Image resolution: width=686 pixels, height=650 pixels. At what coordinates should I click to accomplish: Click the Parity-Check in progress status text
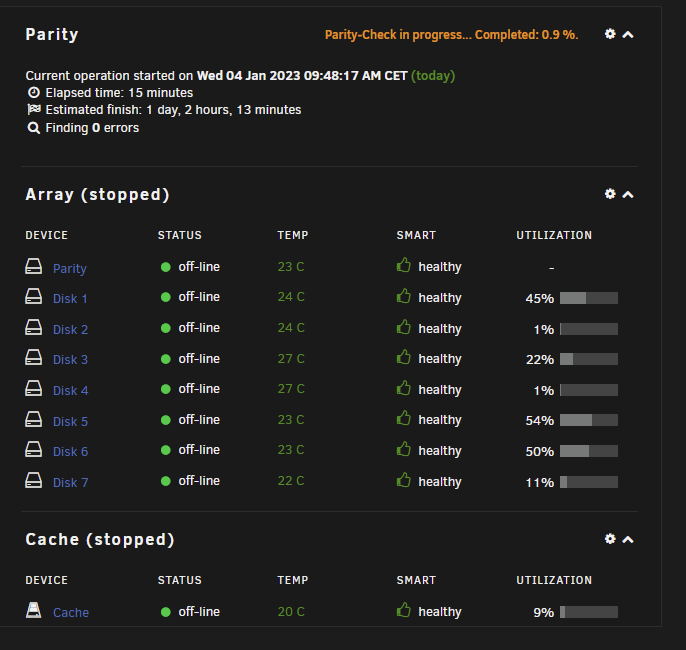(452, 35)
